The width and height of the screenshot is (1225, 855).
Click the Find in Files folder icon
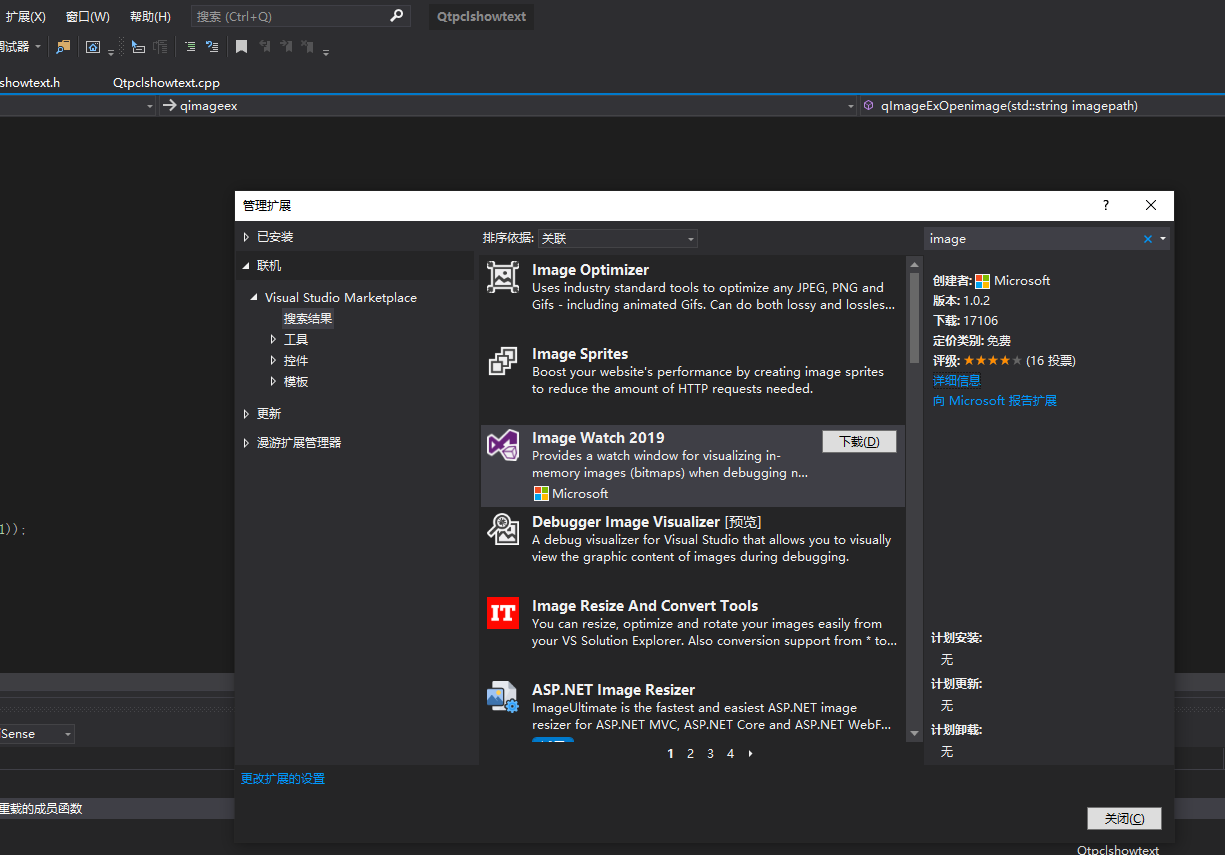(62, 46)
